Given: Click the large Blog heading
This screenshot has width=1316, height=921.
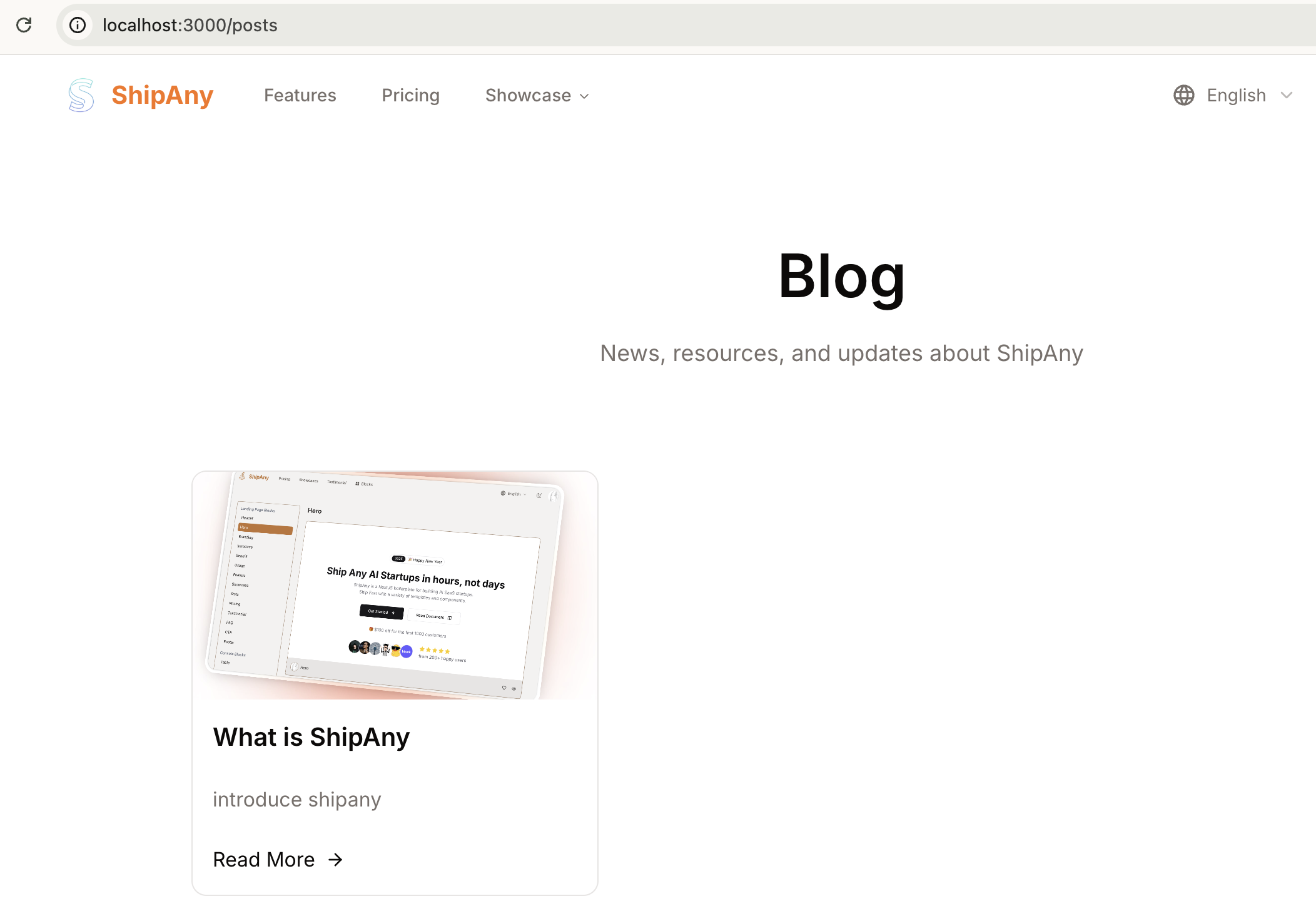Looking at the screenshot, I should (841, 276).
